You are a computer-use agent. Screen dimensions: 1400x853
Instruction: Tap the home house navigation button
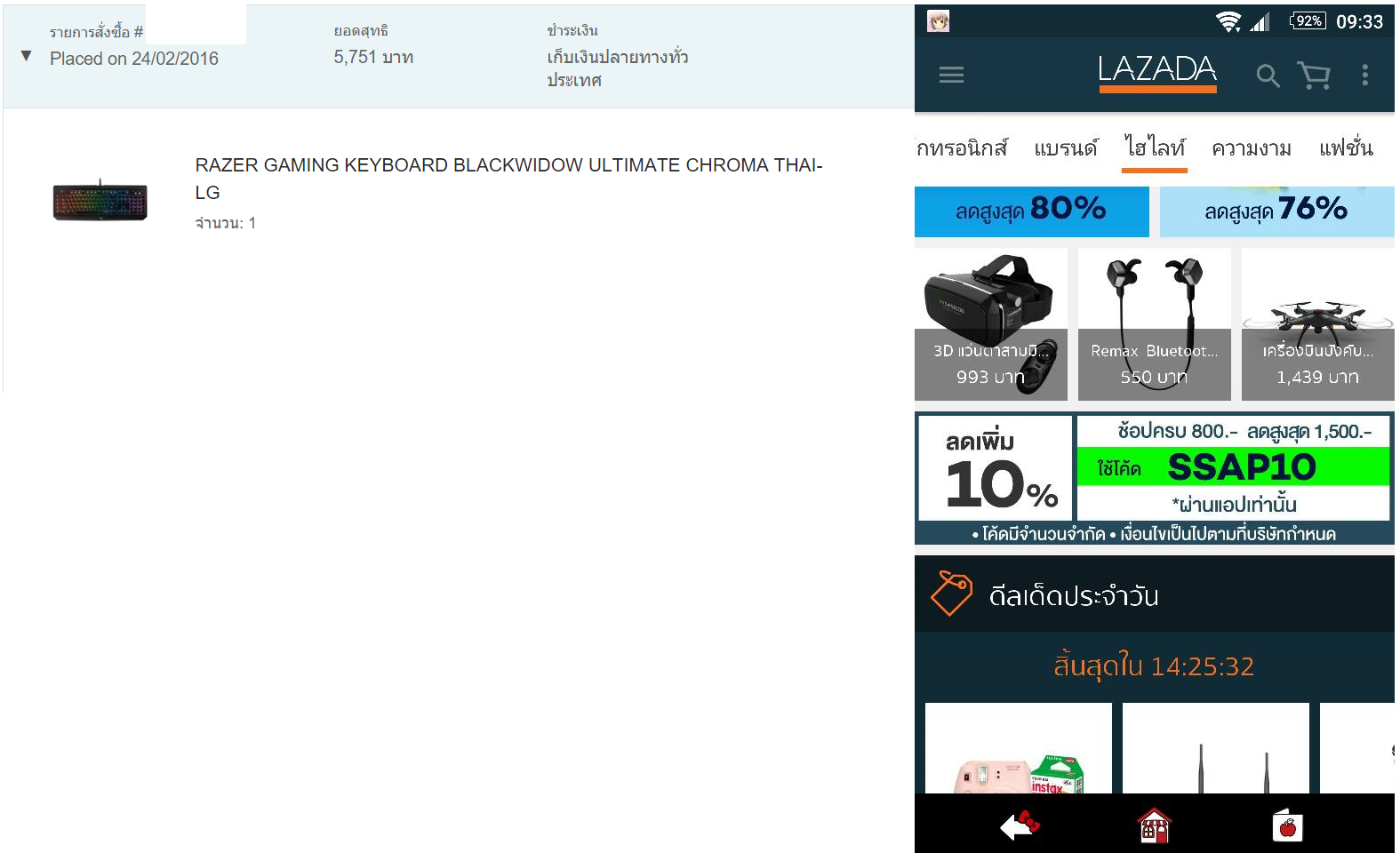click(x=1155, y=826)
